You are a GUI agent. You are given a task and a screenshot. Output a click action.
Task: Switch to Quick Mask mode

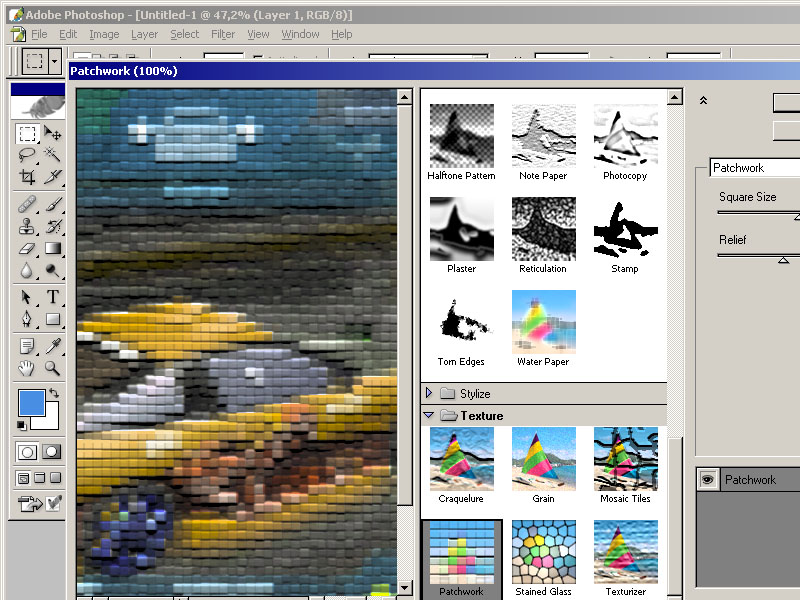click(x=51, y=452)
